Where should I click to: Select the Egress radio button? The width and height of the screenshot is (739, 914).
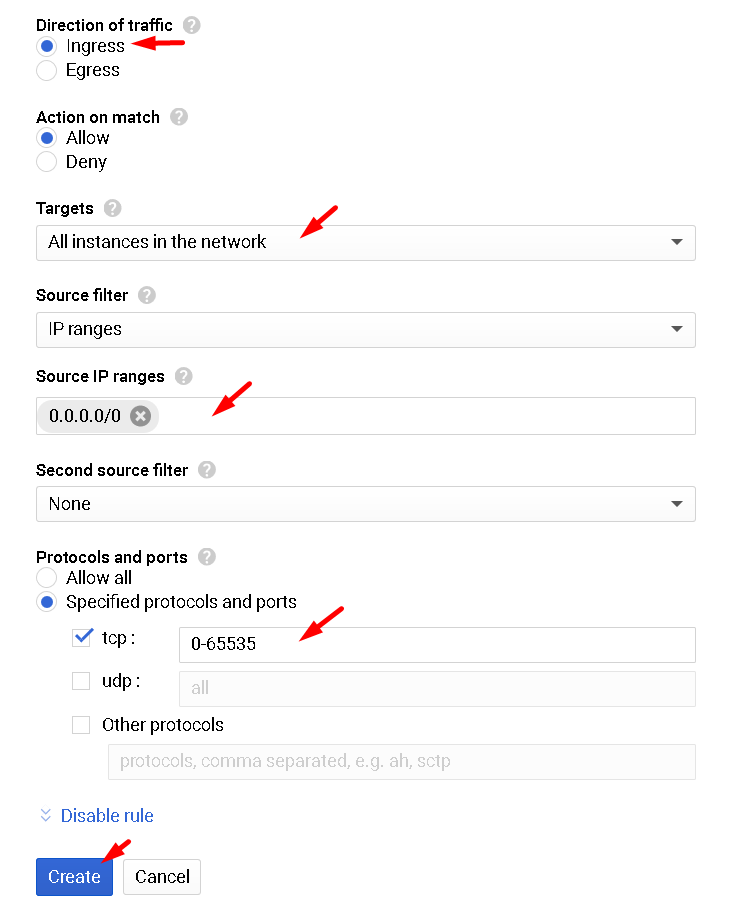tap(46, 70)
